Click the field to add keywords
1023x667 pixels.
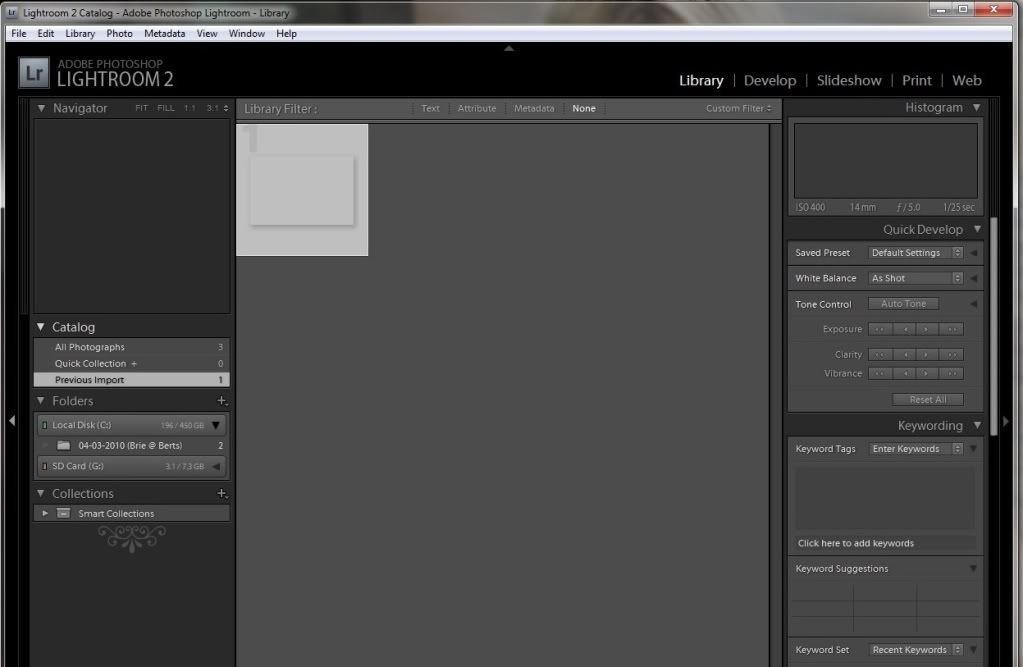click(885, 543)
